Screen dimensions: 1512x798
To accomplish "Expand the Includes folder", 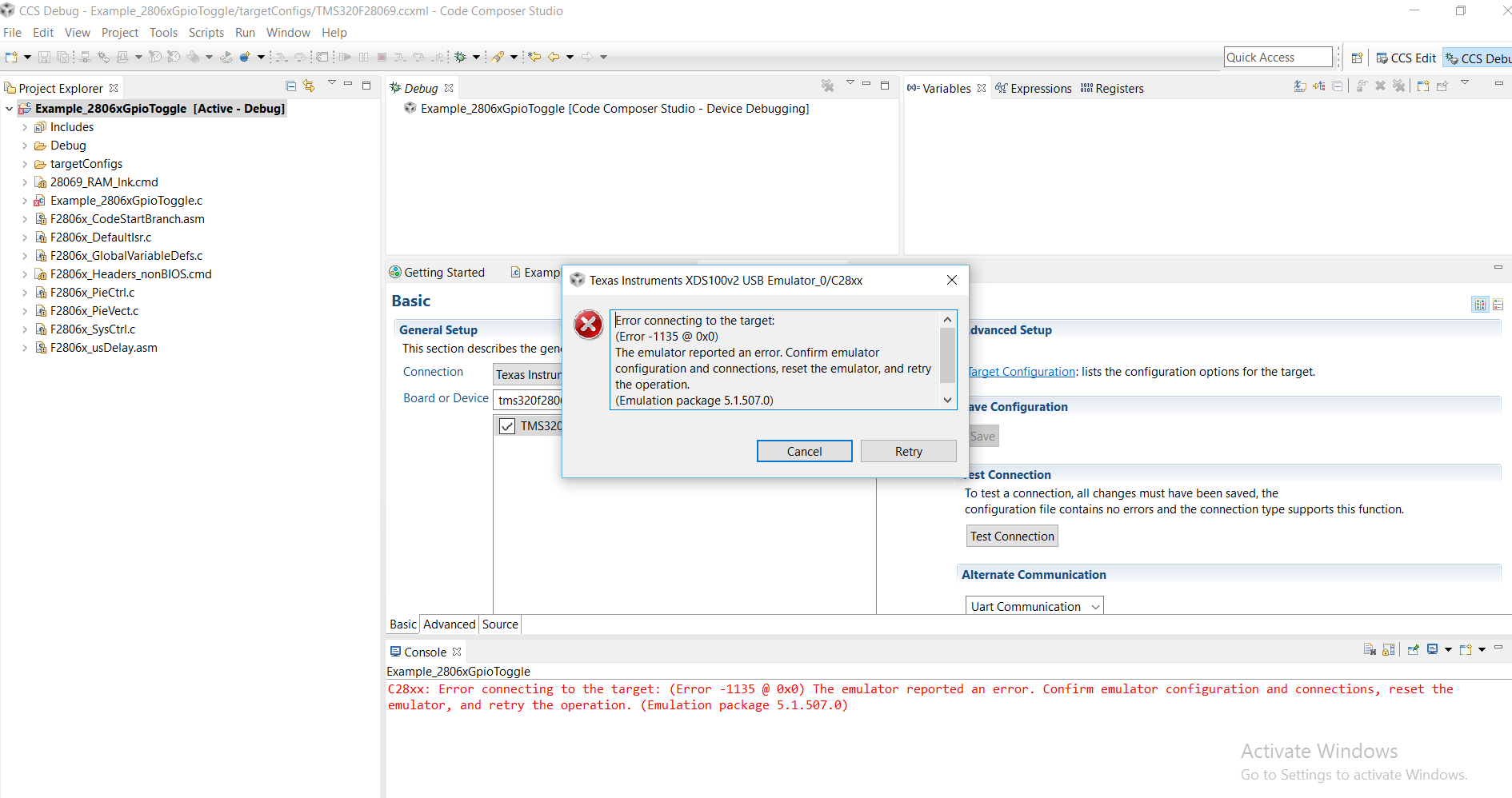I will [x=25, y=127].
